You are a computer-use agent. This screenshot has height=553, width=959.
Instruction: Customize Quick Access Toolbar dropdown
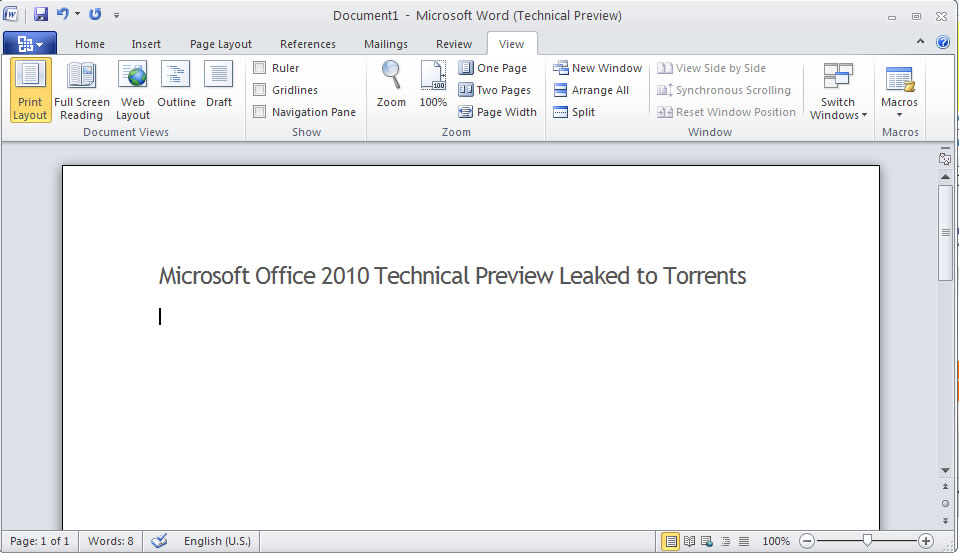click(x=116, y=15)
